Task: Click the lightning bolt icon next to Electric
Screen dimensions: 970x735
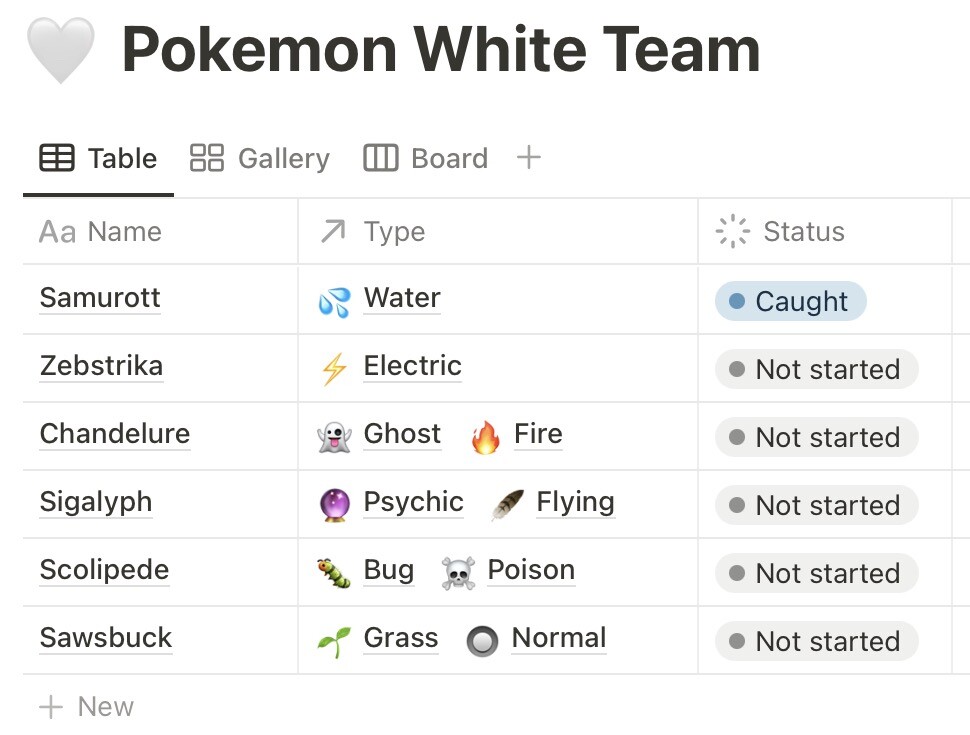Action: (336, 366)
